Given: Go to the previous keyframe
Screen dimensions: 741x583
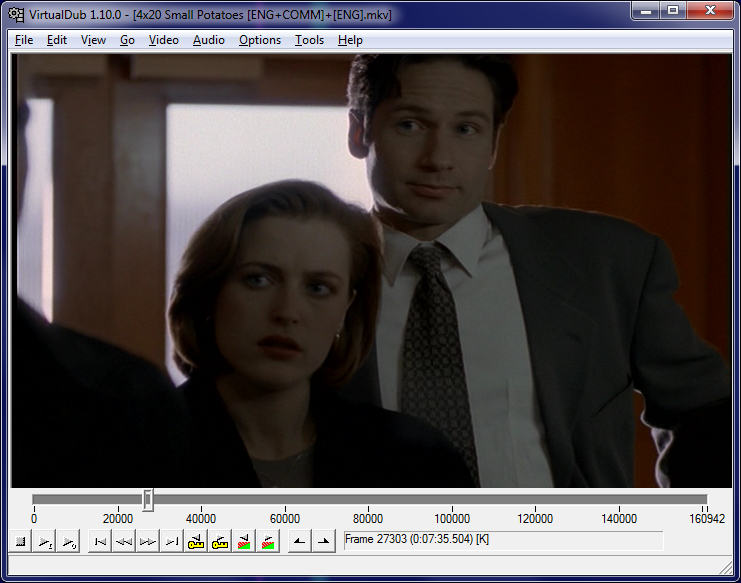Looking at the screenshot, I should point(196,541).
